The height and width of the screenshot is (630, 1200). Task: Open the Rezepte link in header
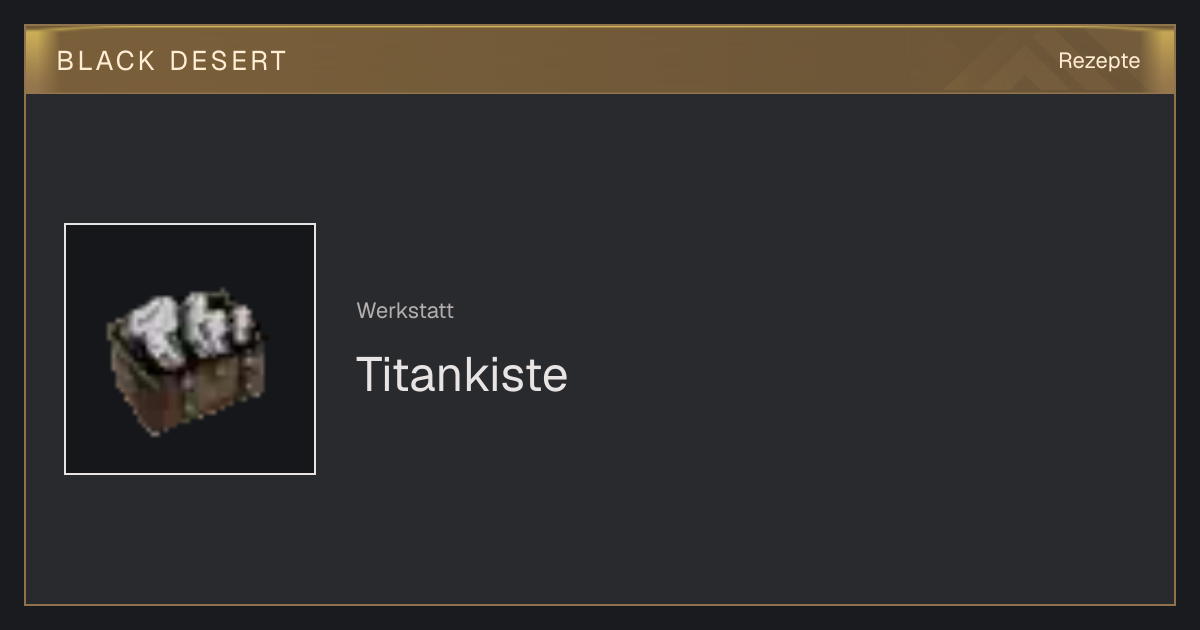[x=1099, y=60]
